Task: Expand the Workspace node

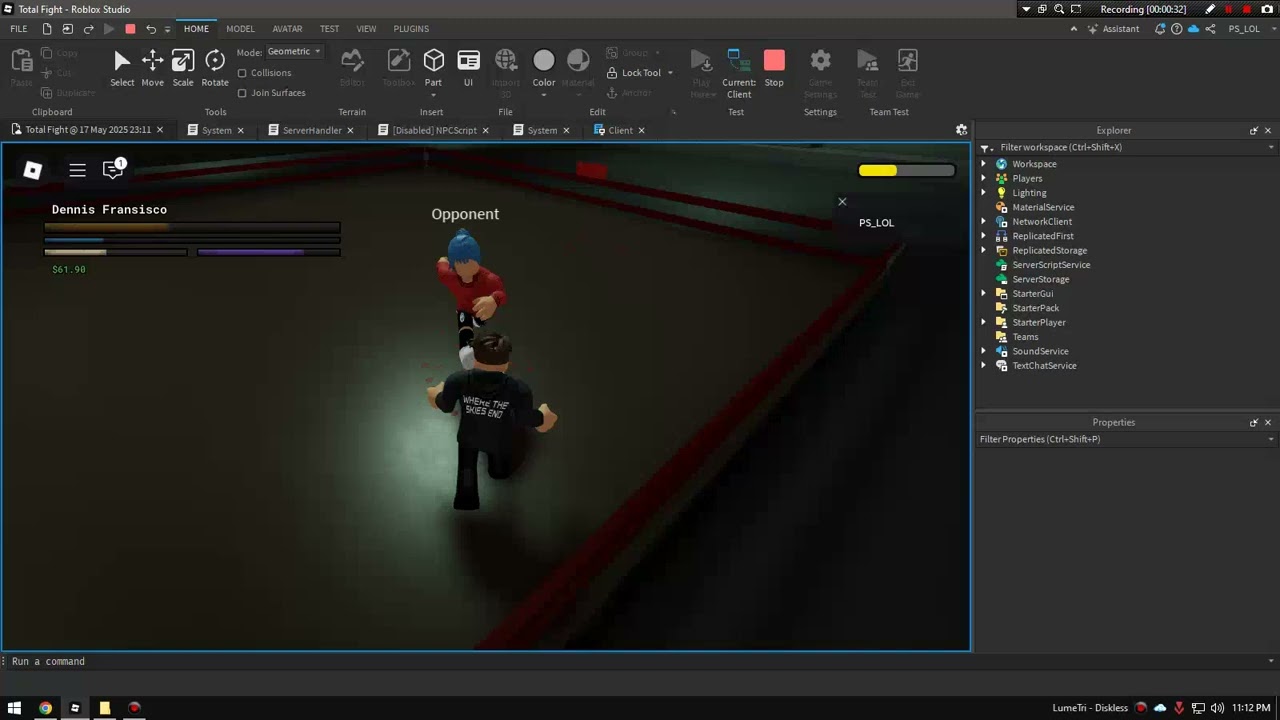Action: 984,164
